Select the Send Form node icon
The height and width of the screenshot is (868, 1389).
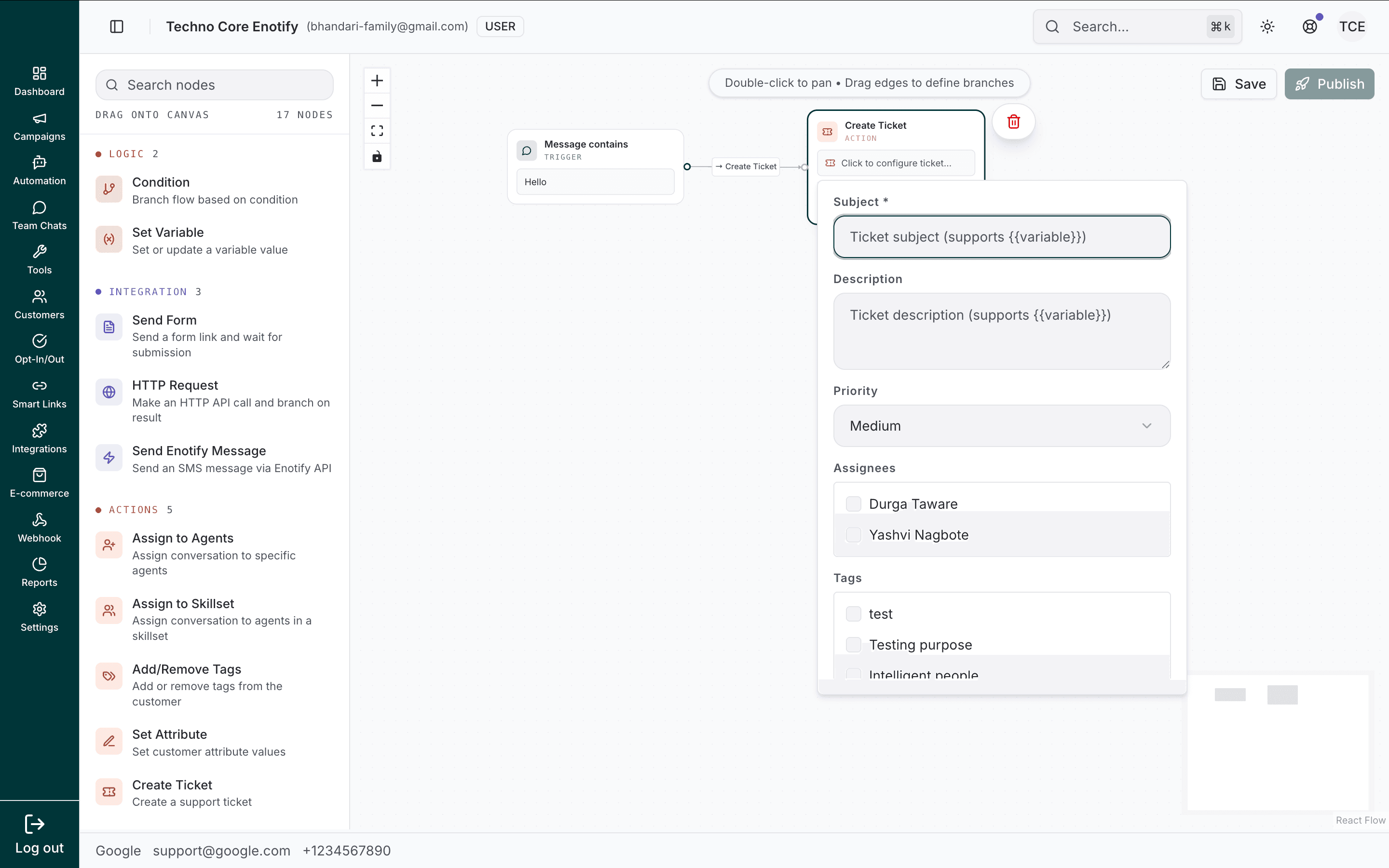(109, 327)
